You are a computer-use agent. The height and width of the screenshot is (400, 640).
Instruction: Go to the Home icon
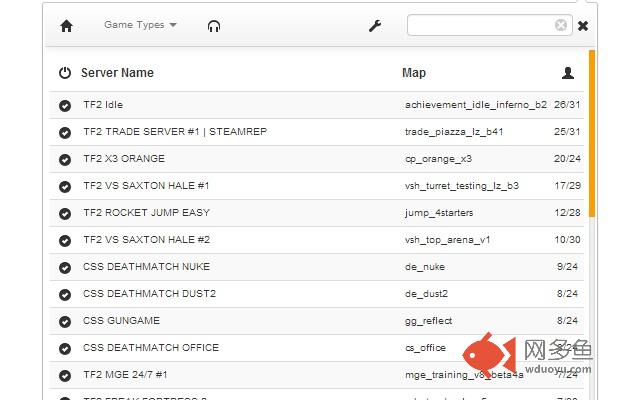[x=66, y=26]
